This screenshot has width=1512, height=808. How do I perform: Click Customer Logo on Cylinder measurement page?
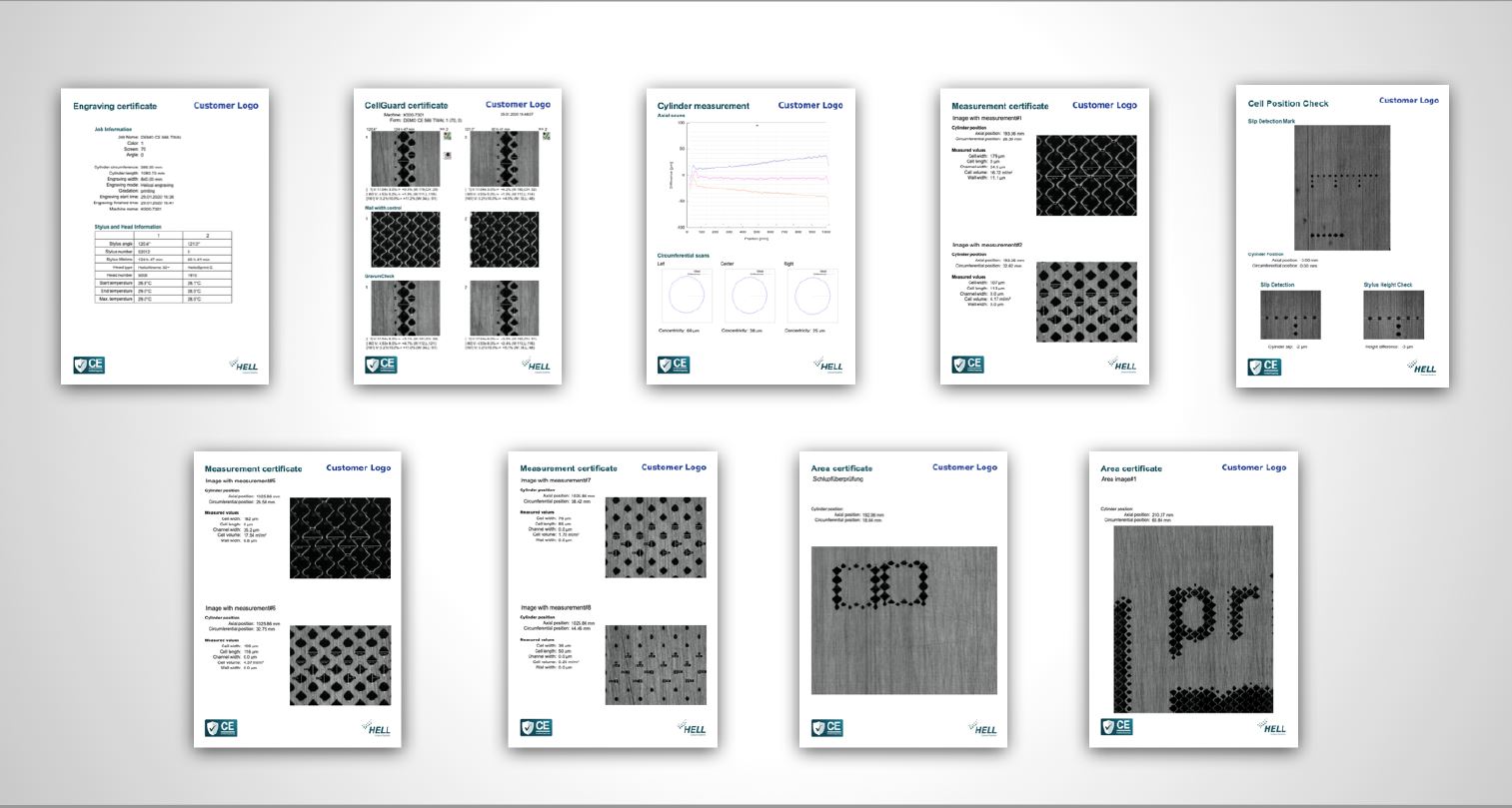809,105
